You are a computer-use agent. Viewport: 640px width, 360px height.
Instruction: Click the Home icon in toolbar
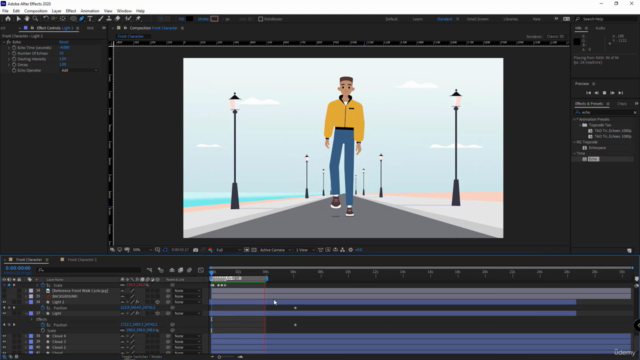coord(8,19)
